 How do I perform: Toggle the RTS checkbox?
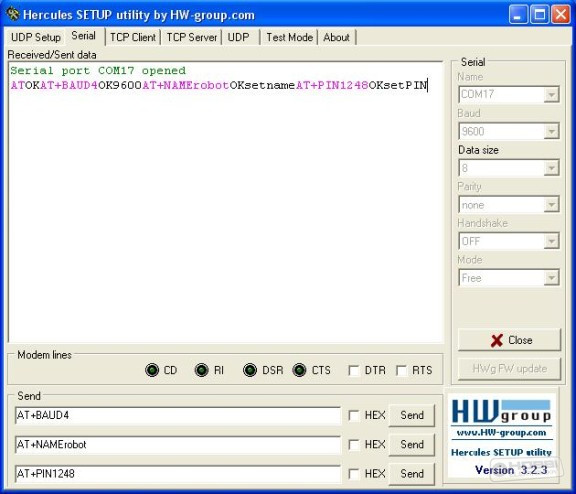click(x=402, y=370)
